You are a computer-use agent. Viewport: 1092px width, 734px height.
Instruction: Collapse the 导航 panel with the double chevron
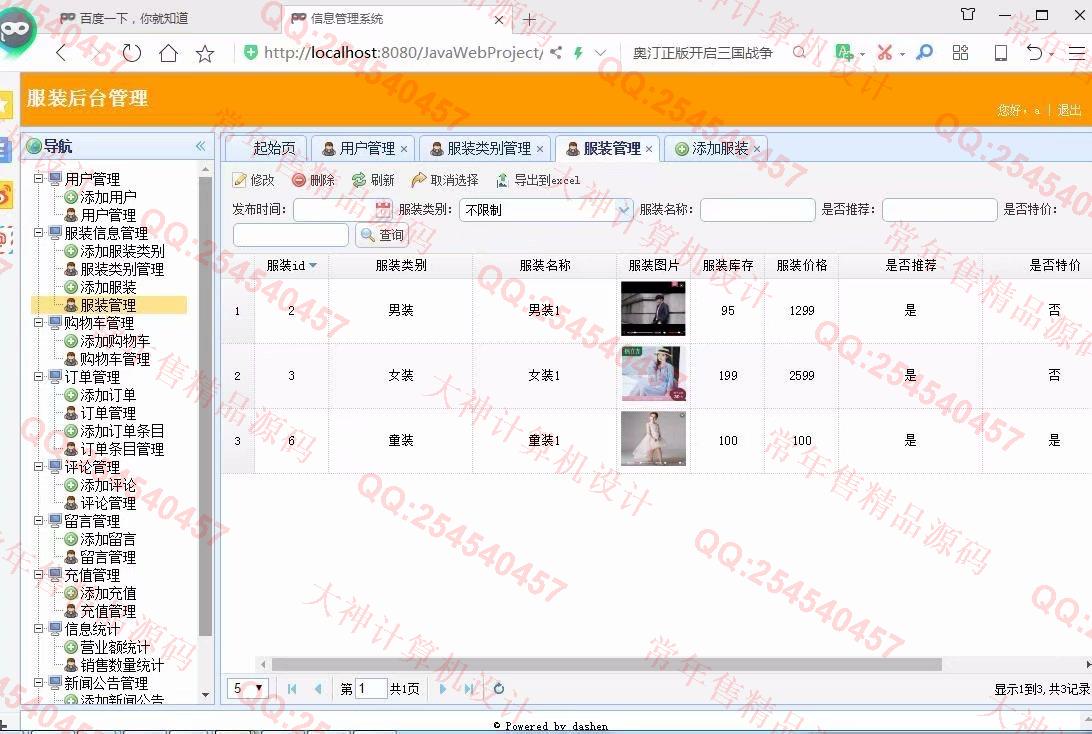click(x=201, y=146)
